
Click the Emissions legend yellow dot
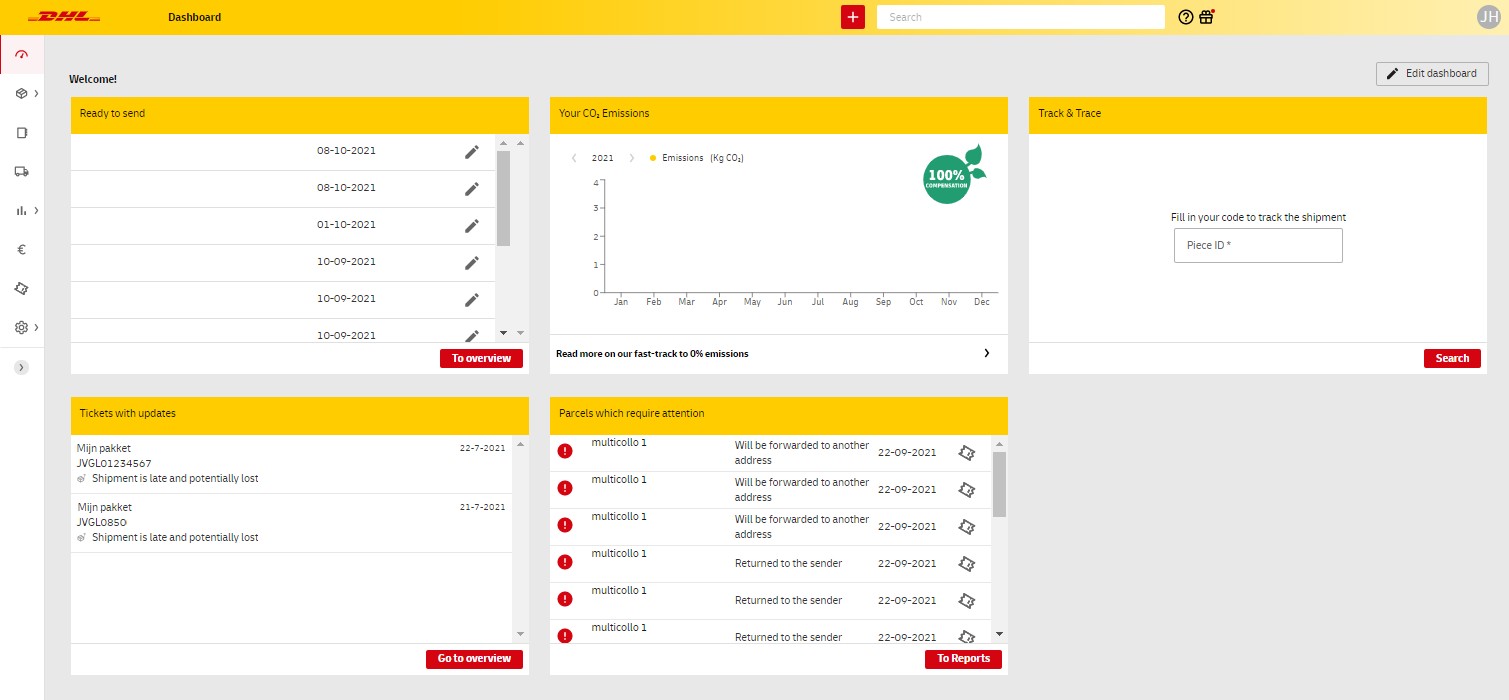coord(653,158)
